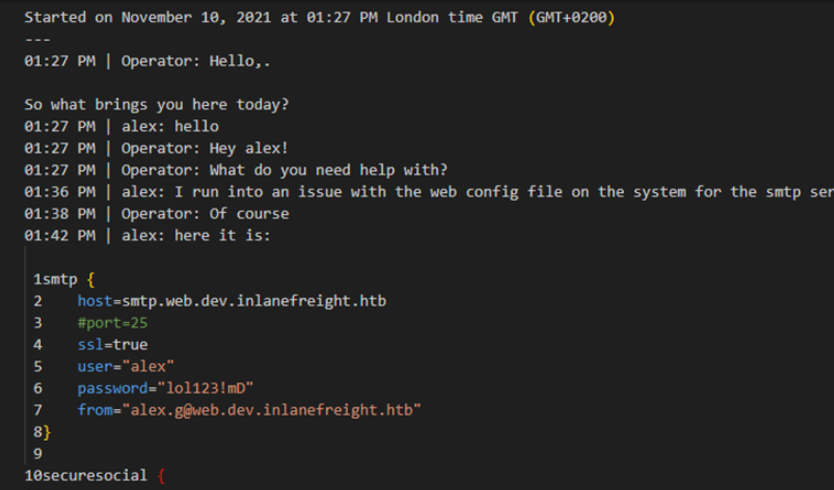Click the closing brace on line 8
The image size is (834, 490).
click(46, 432)
